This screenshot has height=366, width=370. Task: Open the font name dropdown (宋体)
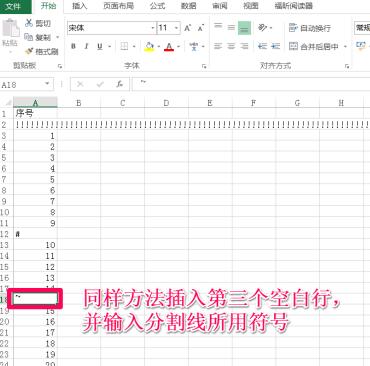153,28
